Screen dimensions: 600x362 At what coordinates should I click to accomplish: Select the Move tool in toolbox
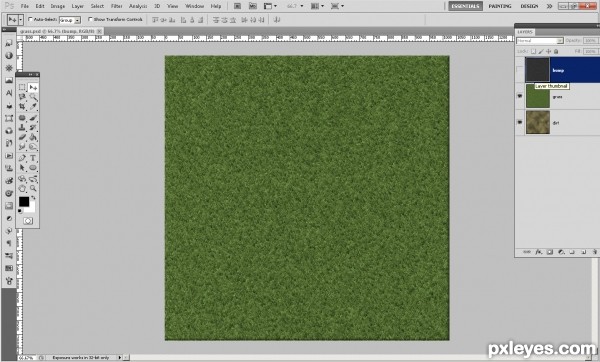point(33,87)
